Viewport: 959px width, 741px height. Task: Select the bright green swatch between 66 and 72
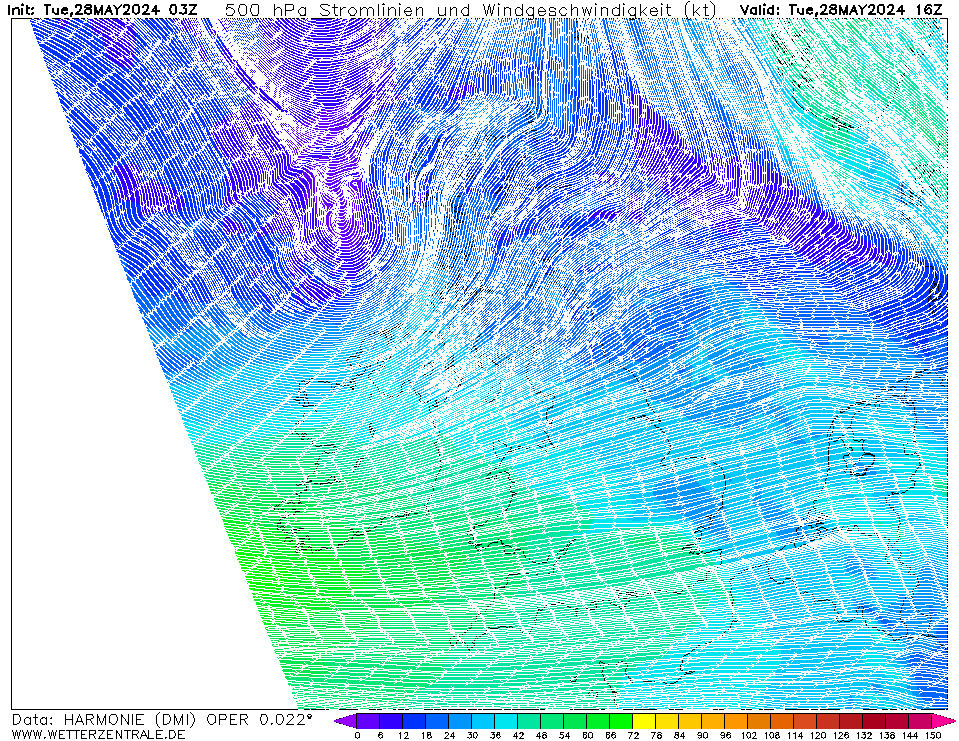pos(621,721)
